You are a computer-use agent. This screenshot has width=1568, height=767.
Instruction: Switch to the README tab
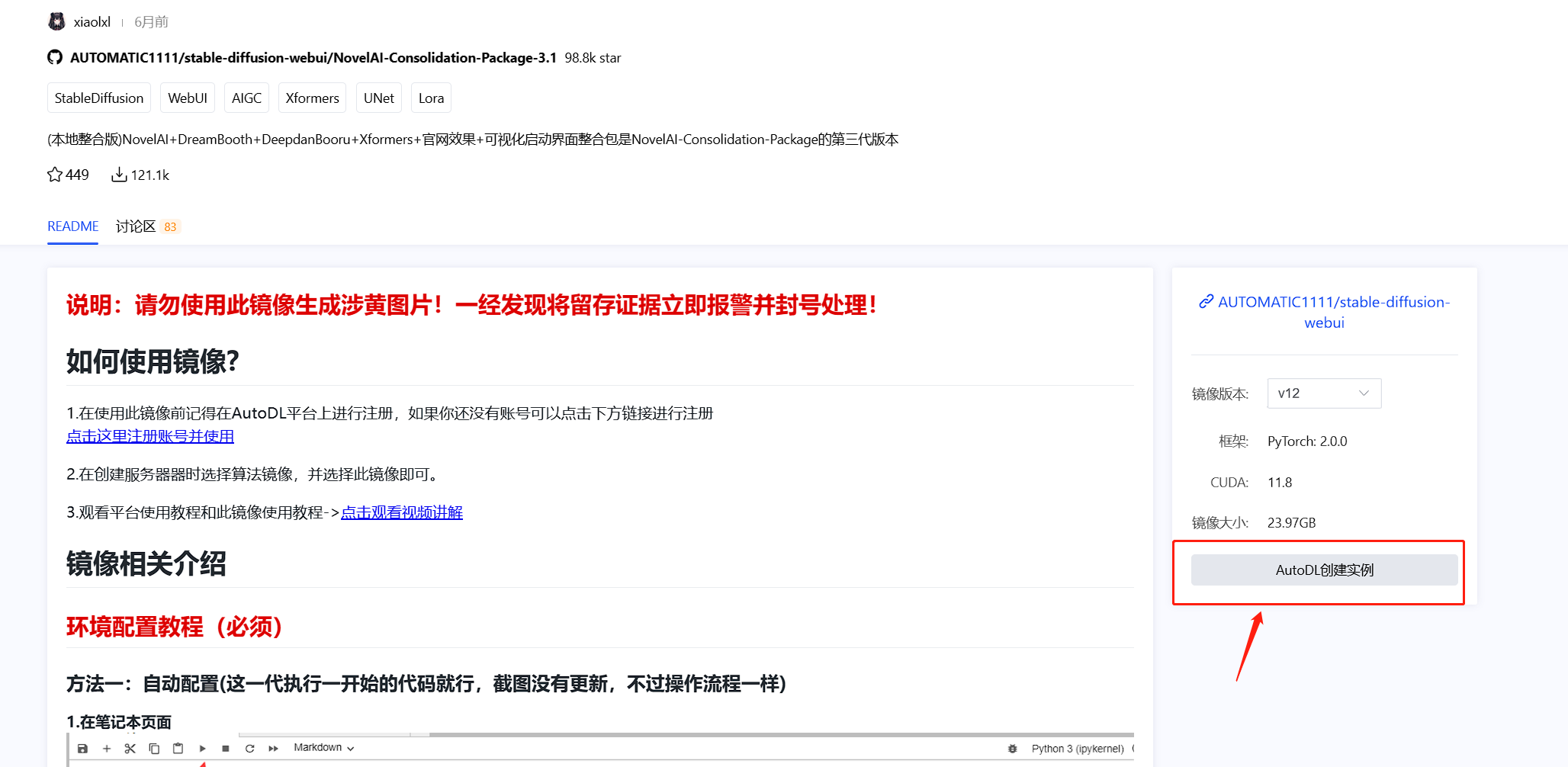pos(72,226)
